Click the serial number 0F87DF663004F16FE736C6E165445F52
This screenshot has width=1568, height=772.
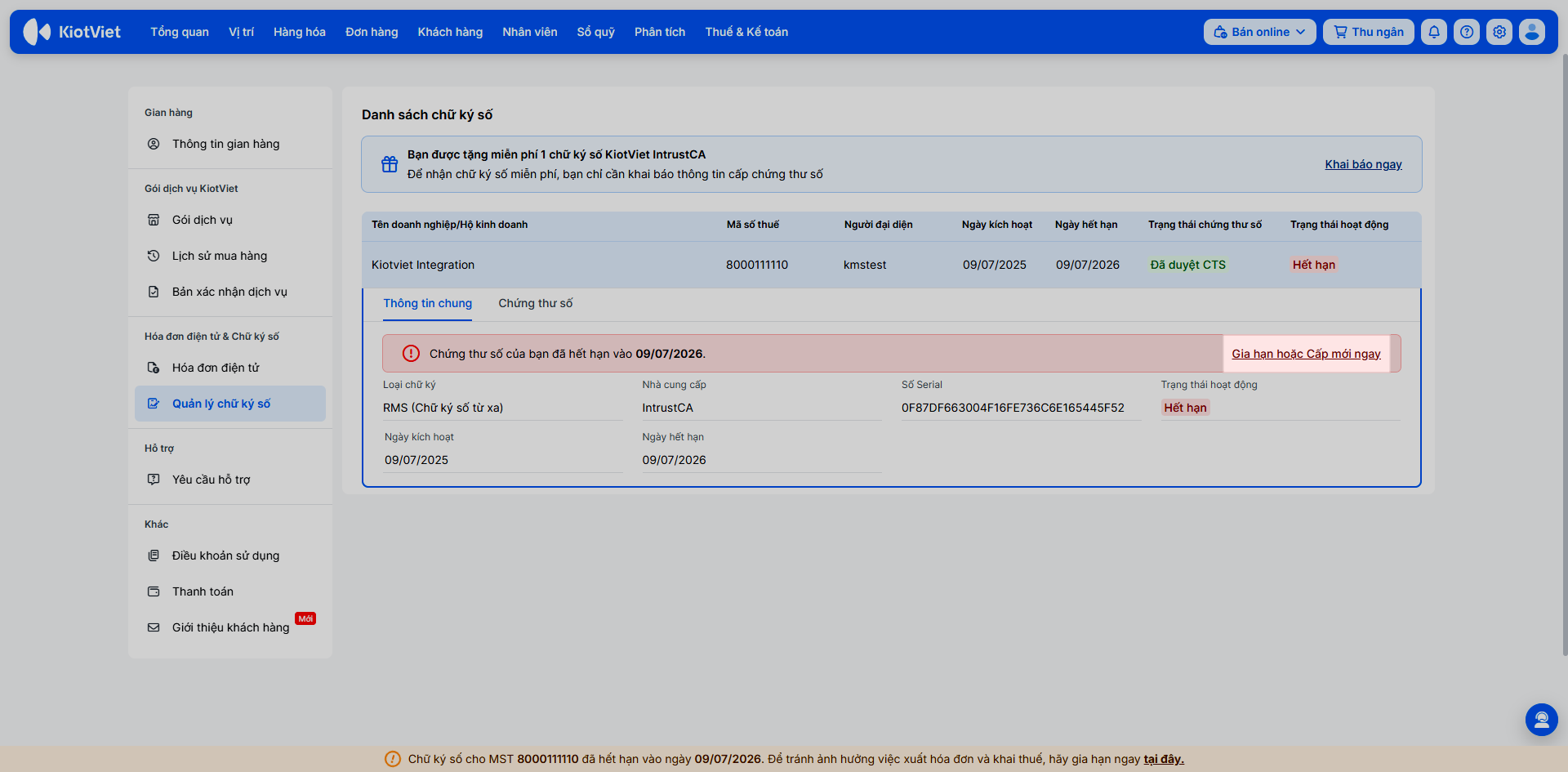tap(1013, 408)
